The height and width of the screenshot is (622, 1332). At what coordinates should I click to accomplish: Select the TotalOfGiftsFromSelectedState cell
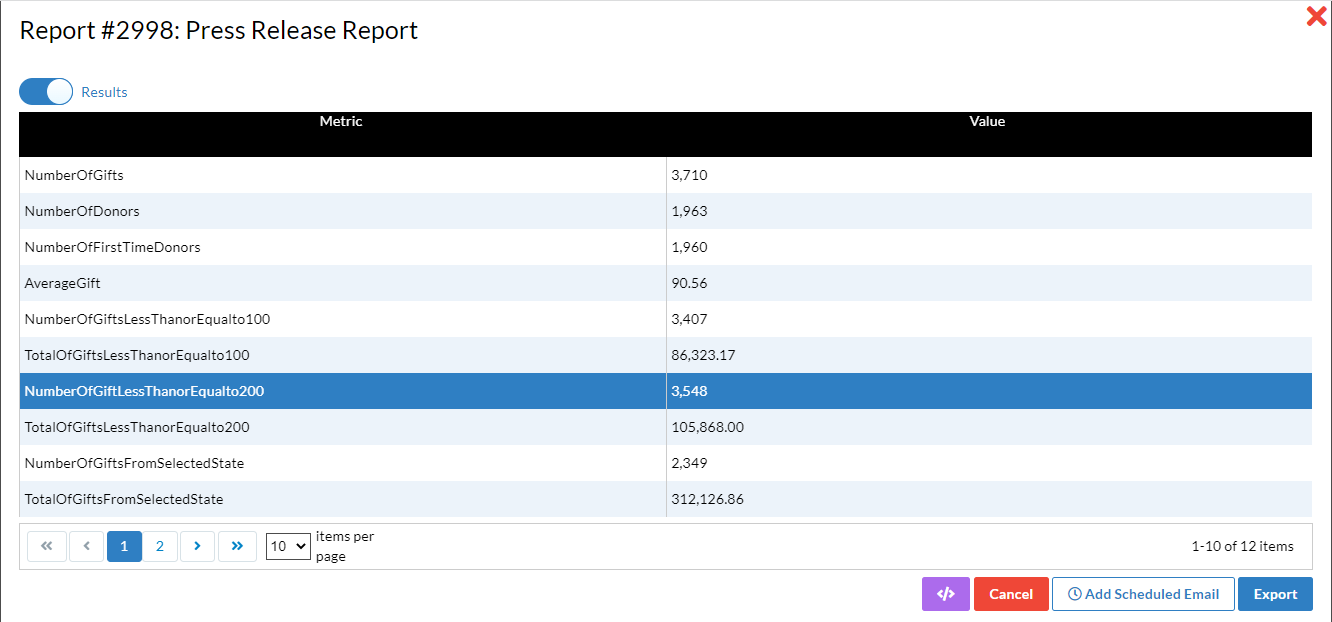343,499
